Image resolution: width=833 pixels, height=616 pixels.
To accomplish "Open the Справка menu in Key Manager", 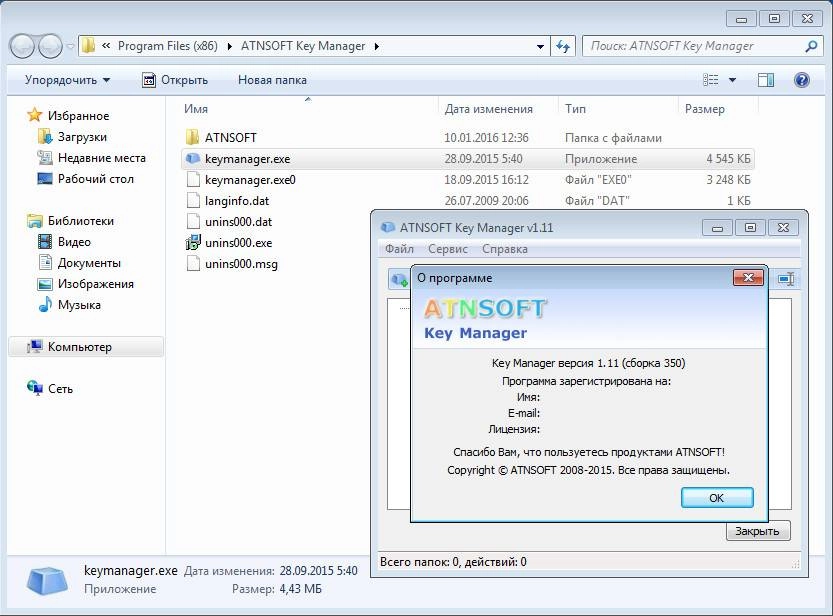I will pos(505,249).
